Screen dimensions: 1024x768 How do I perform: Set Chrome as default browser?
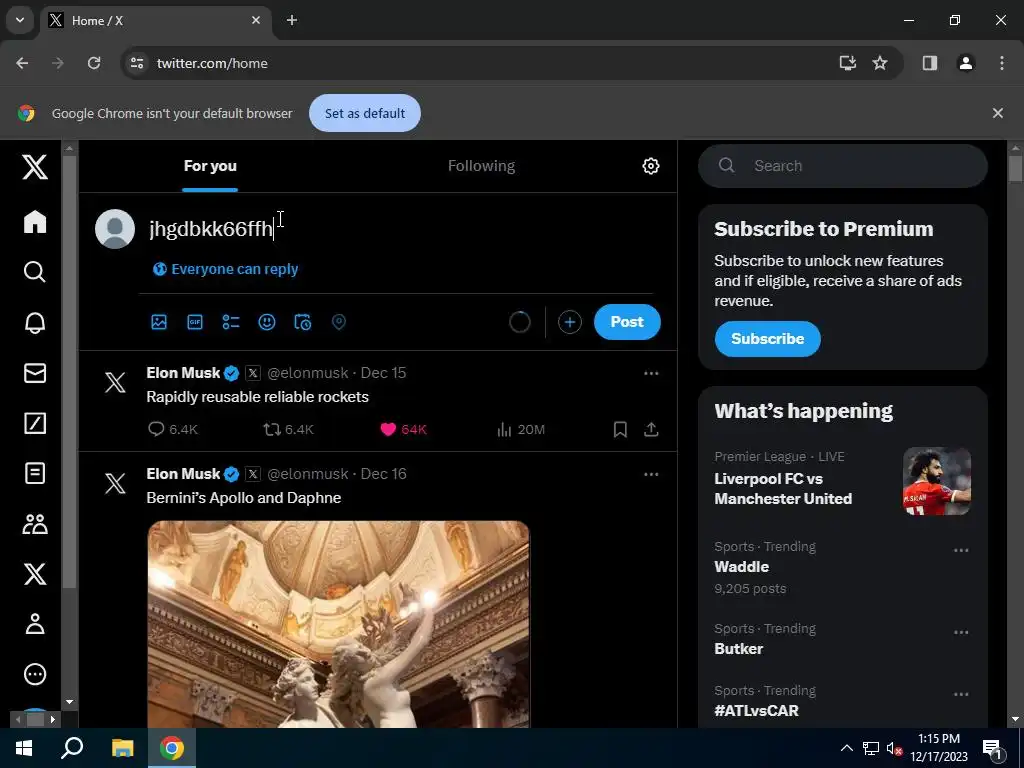click(x=365, y=113)
